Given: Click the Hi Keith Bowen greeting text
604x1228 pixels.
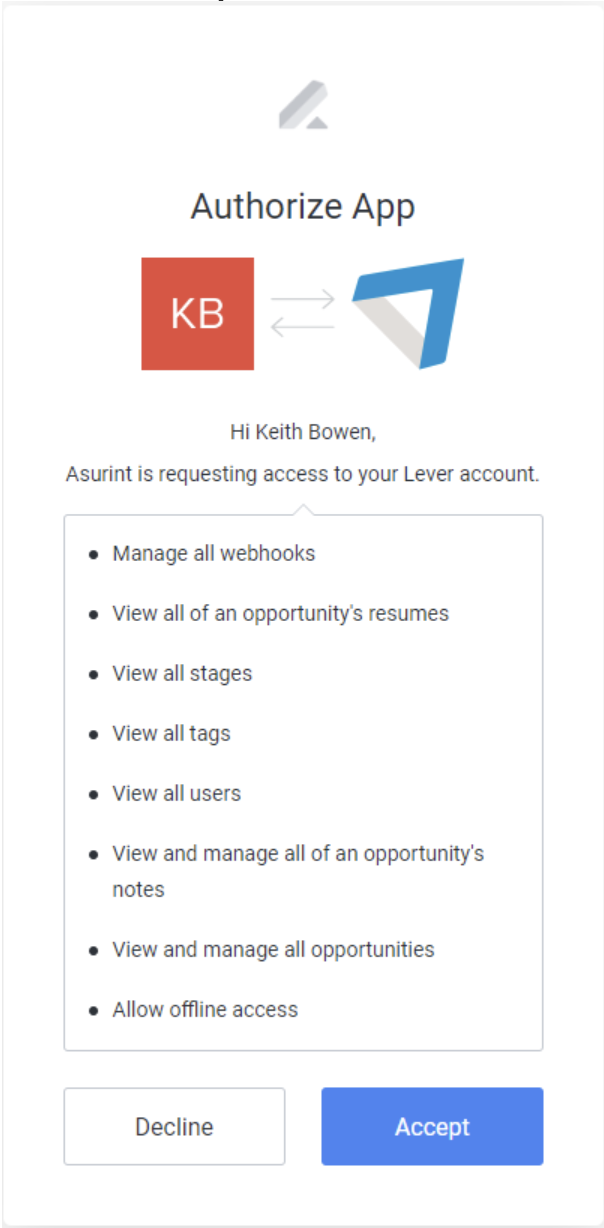Looking at the screenshot, I should click(303, 433).
